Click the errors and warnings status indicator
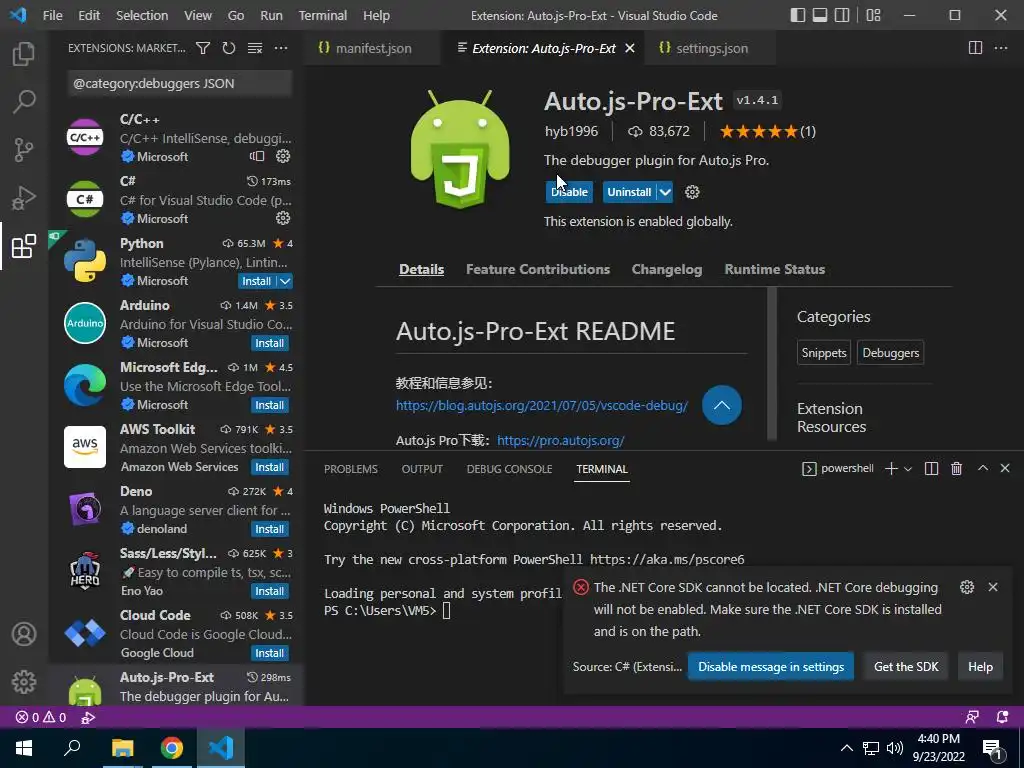 pos(41,717)
